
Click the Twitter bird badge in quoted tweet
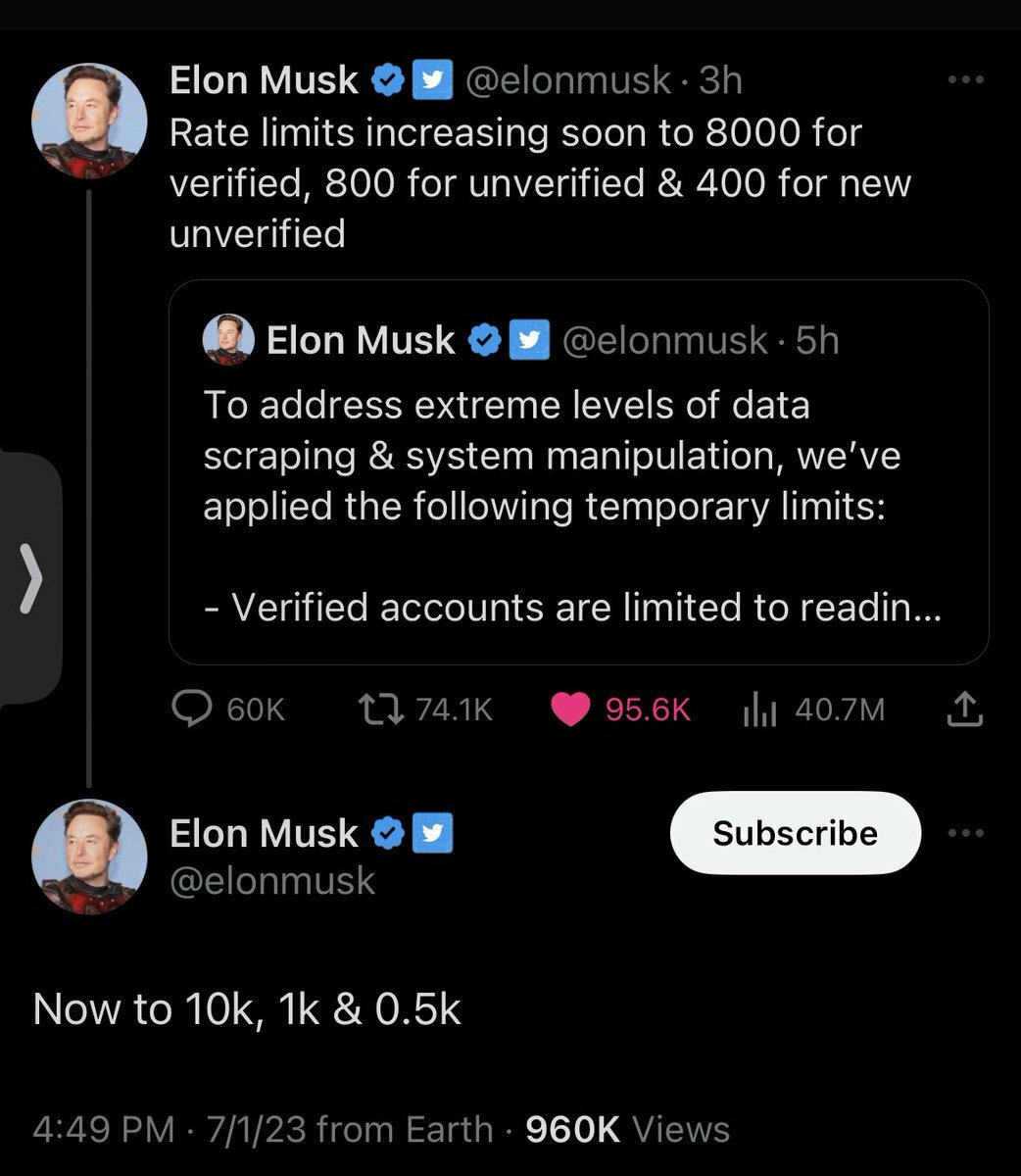click(528, 340)
